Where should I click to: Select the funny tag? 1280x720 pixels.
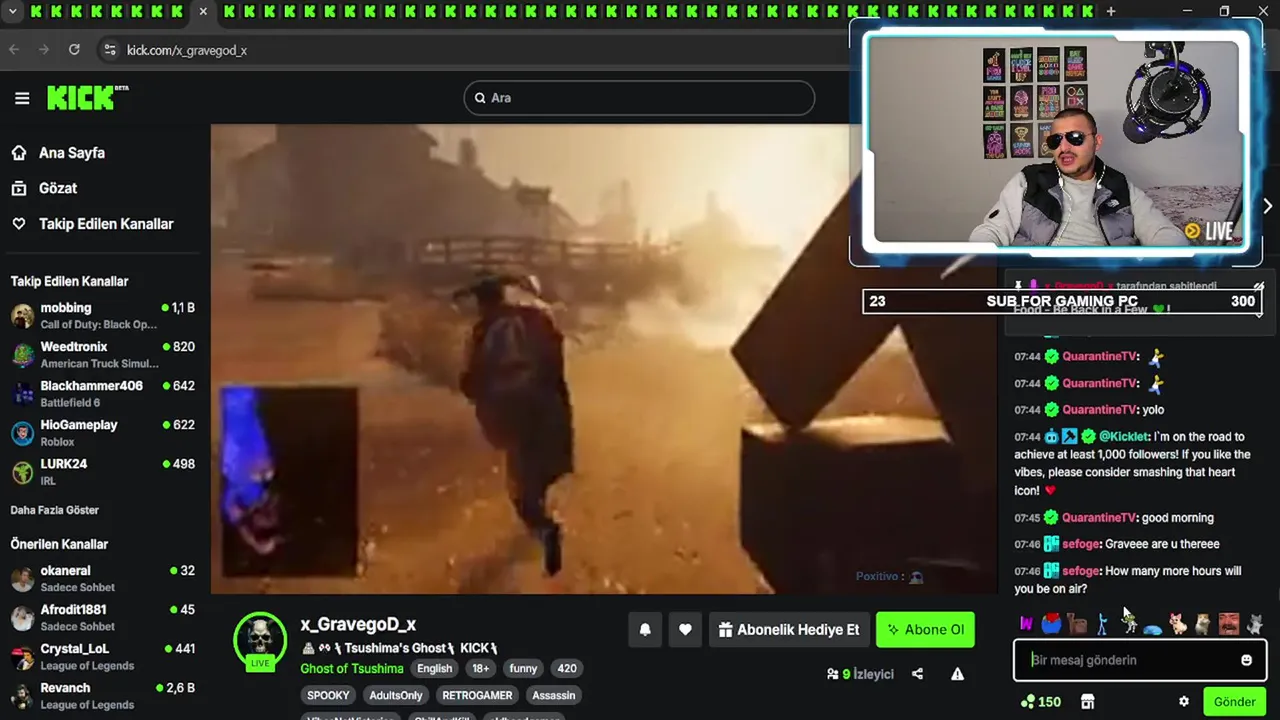pyautogui.click(x=523, y=668)
